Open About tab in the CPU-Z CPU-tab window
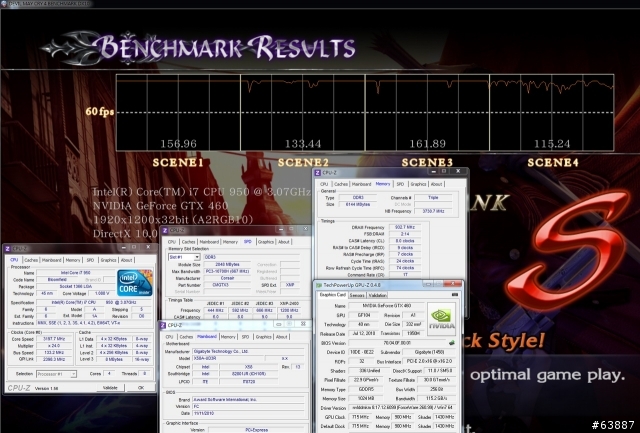The image size is (640, 433). [126, 260]
